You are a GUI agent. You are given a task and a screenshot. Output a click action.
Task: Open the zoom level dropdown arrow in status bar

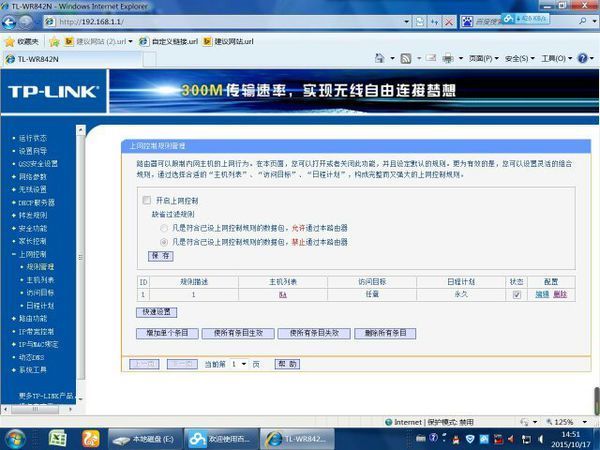tap(585, 422)
